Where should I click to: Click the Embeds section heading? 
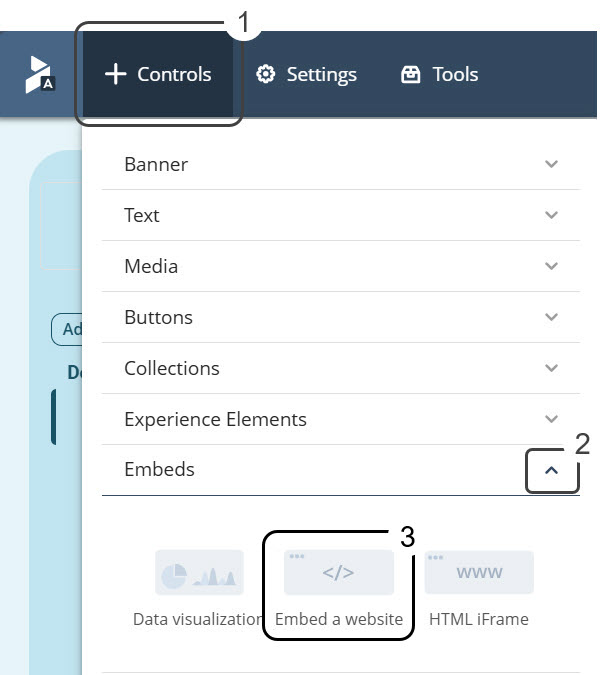pos(159,469)
